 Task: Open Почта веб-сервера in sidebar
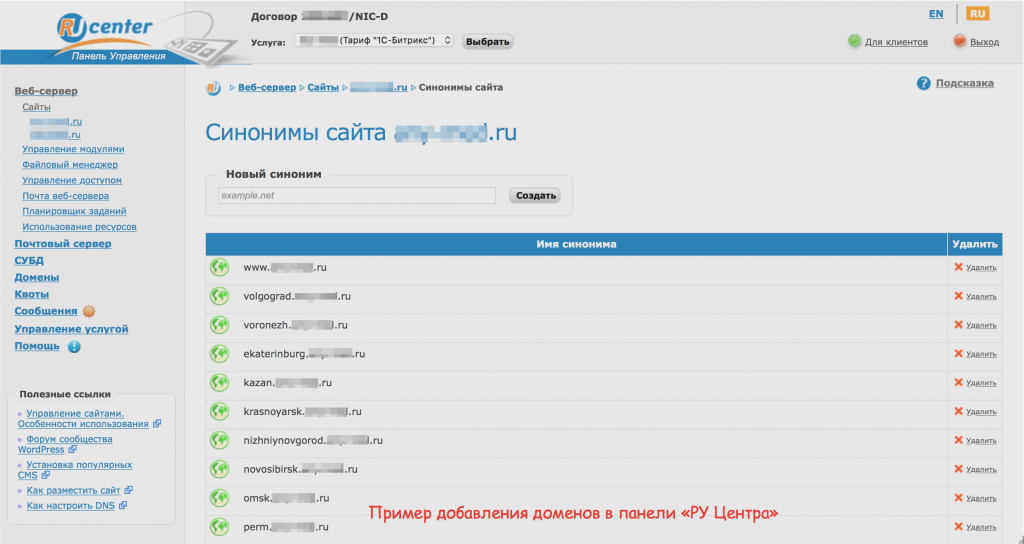click(x=65, y=196)
